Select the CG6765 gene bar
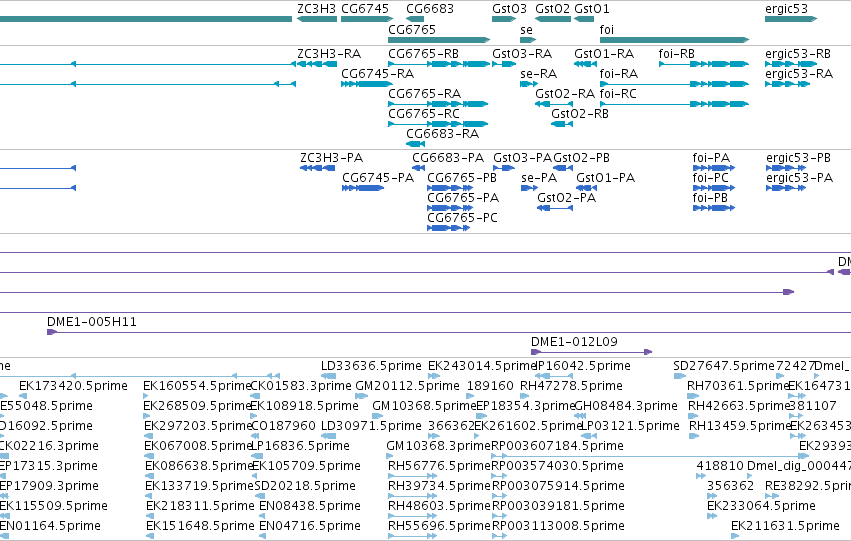The width and height of the screenshot is (851, 541). [x=439, y=40]
